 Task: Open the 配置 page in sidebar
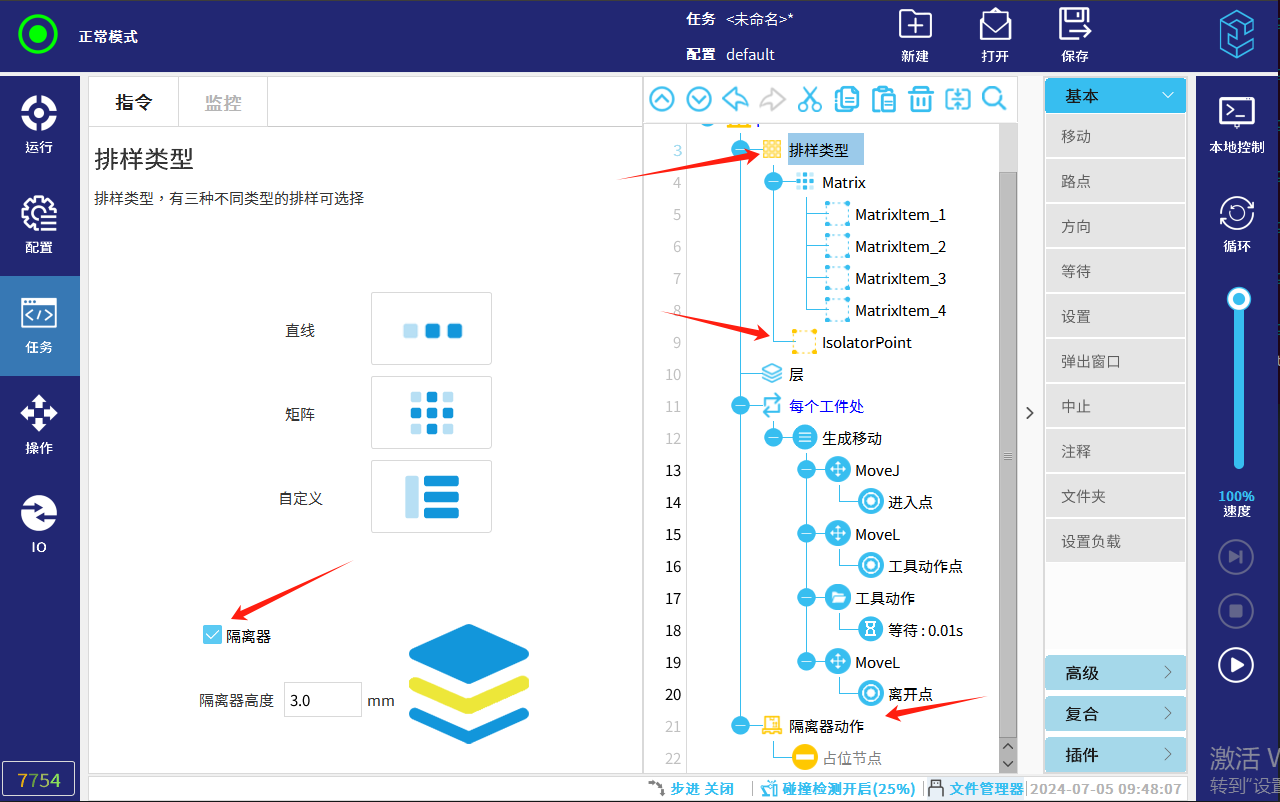click(x=39, y=225)
